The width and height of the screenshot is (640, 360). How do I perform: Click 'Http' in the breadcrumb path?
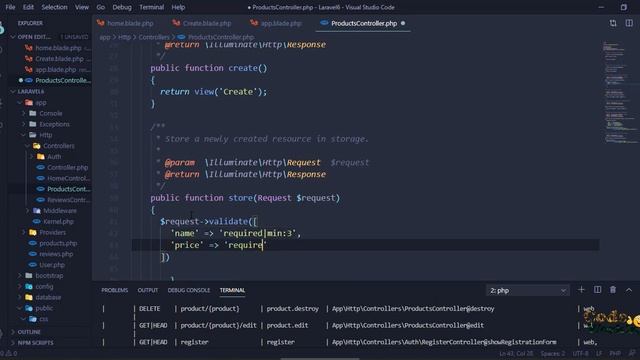pyautogui.click(x=124, y=37)
